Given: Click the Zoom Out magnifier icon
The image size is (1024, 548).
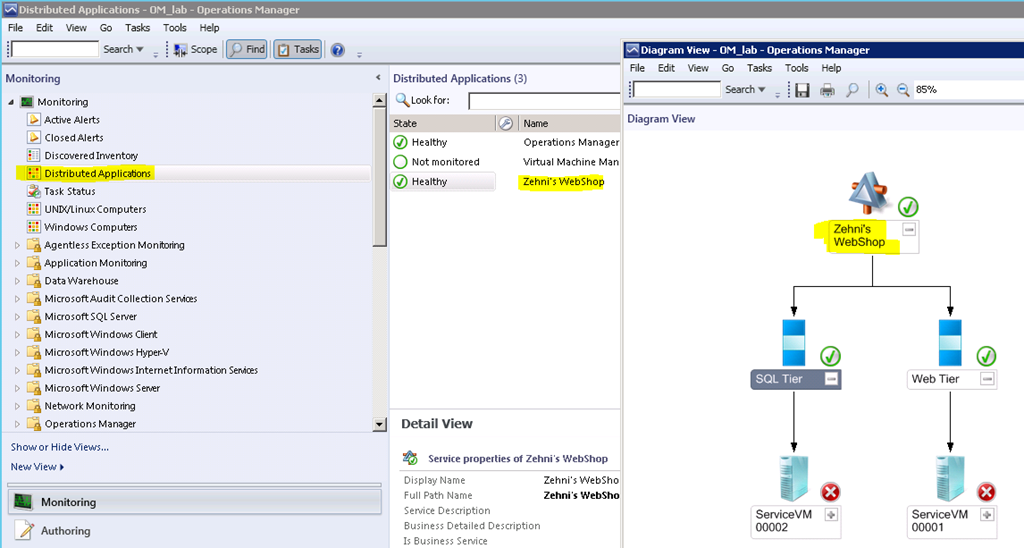Looking at the screenshot, I should 902,90.
